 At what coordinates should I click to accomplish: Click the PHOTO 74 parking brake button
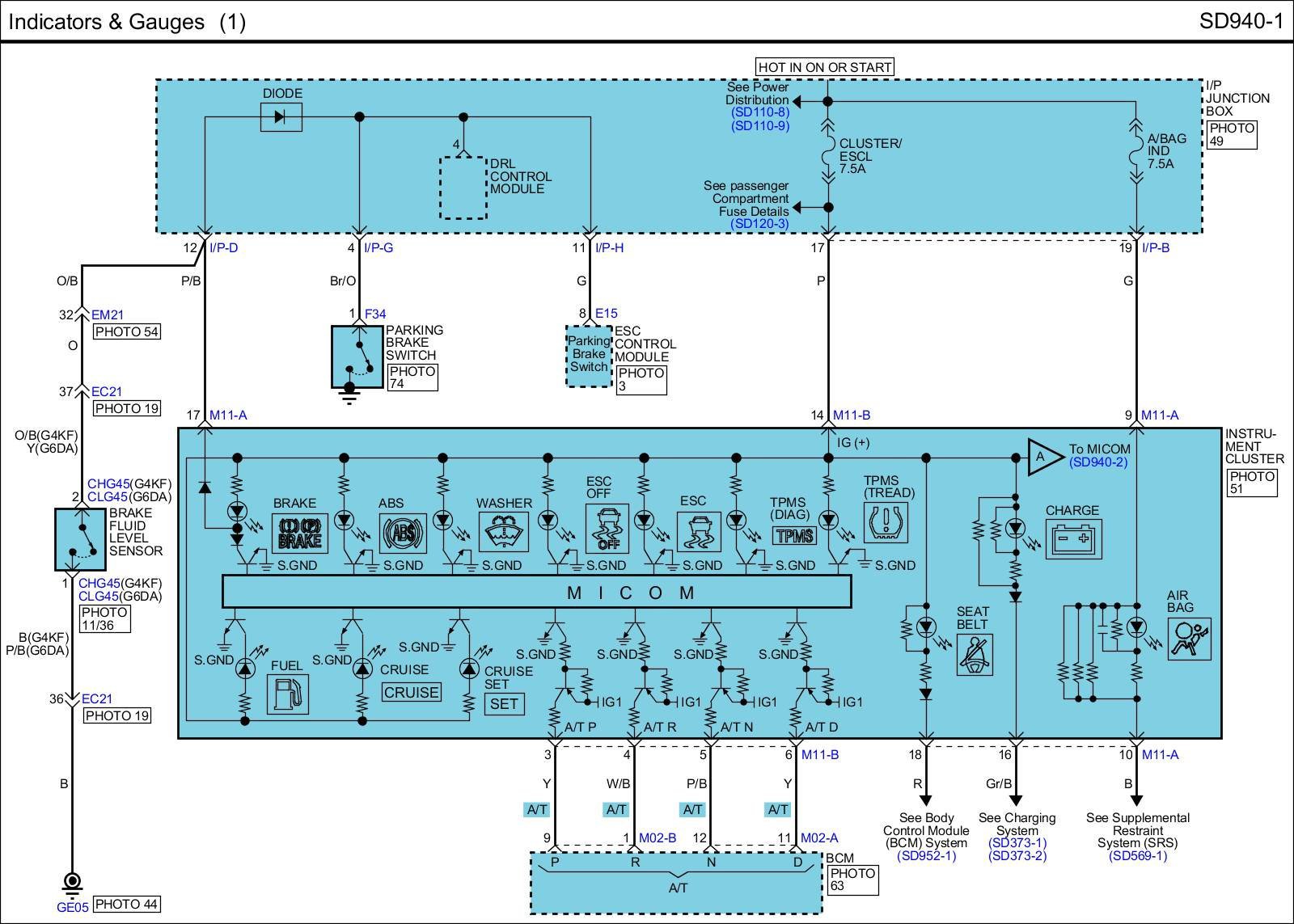pyautogui.click(x=412, y=378)
